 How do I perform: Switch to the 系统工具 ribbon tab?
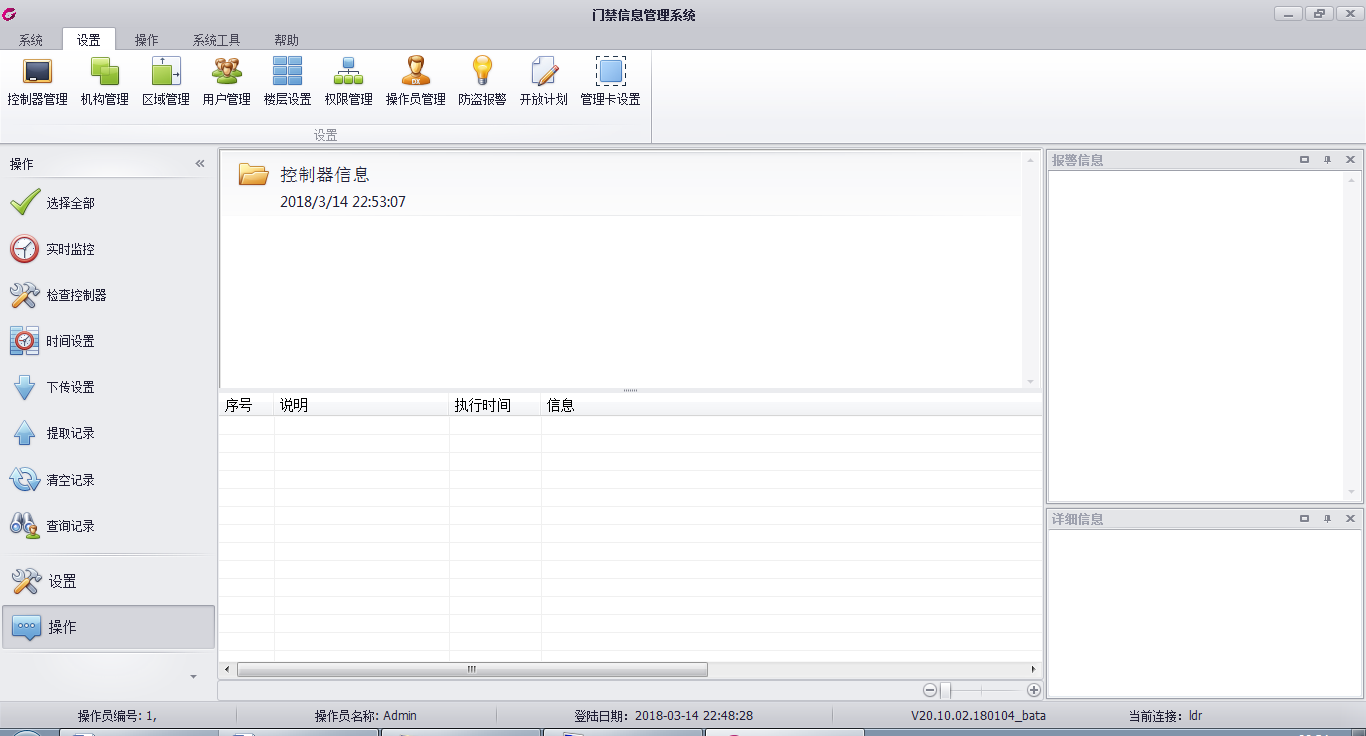coord(216,40)
